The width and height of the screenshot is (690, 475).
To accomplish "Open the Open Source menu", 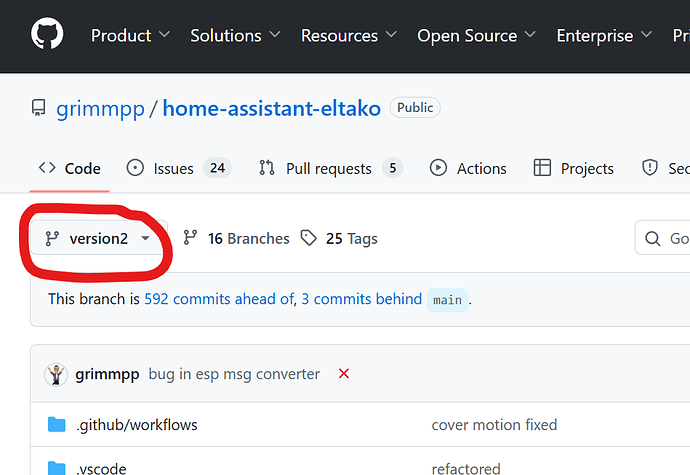I will (476, 35).
